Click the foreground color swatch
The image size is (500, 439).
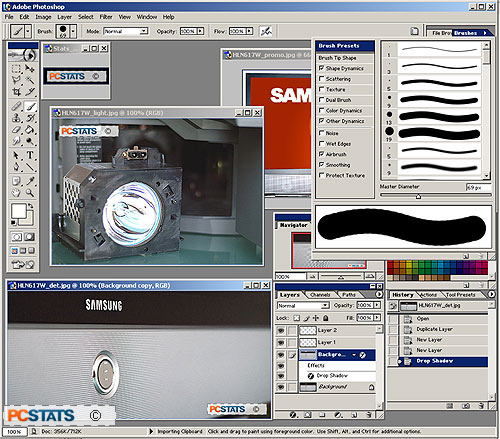tap(18, 211)
